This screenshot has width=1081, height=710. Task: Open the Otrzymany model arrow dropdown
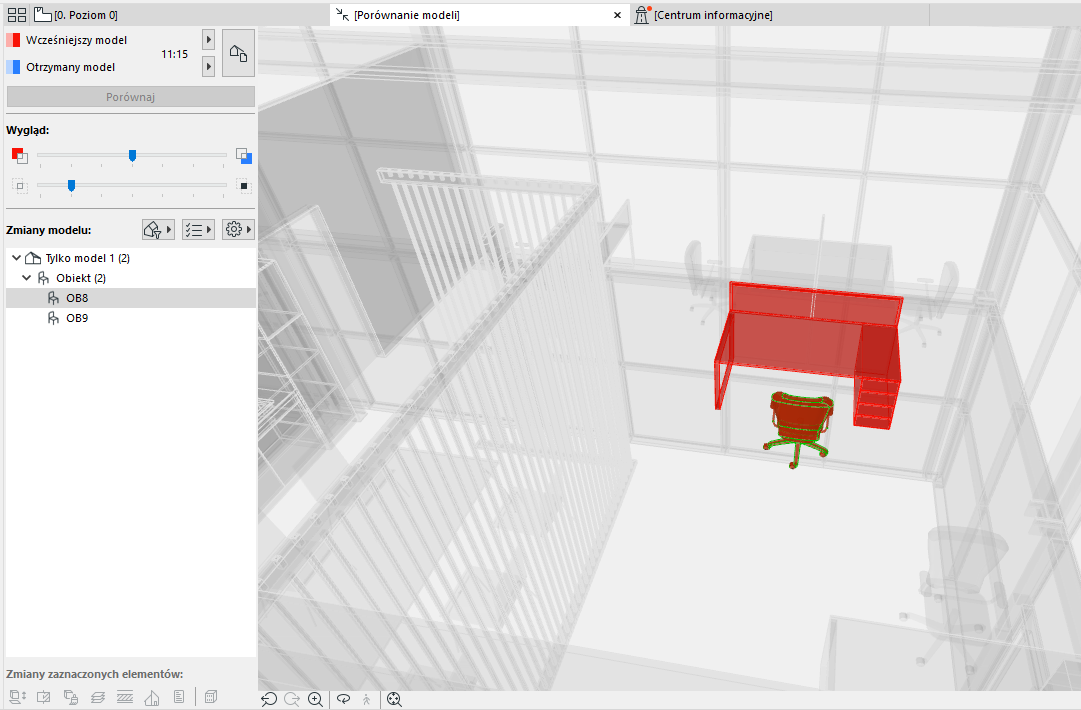[x=208, y=67]
